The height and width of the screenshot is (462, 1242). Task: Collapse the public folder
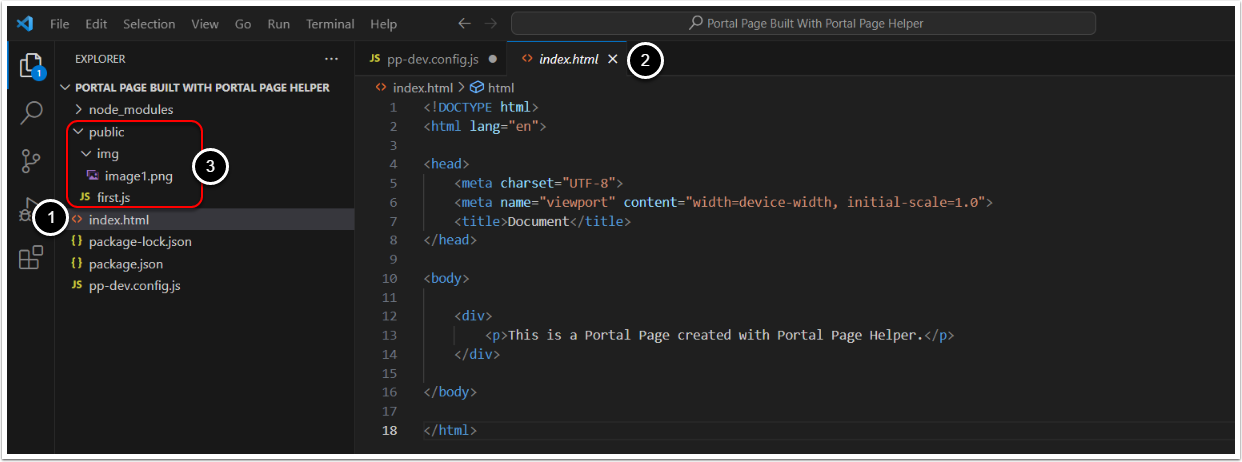[x=106, y=132]
